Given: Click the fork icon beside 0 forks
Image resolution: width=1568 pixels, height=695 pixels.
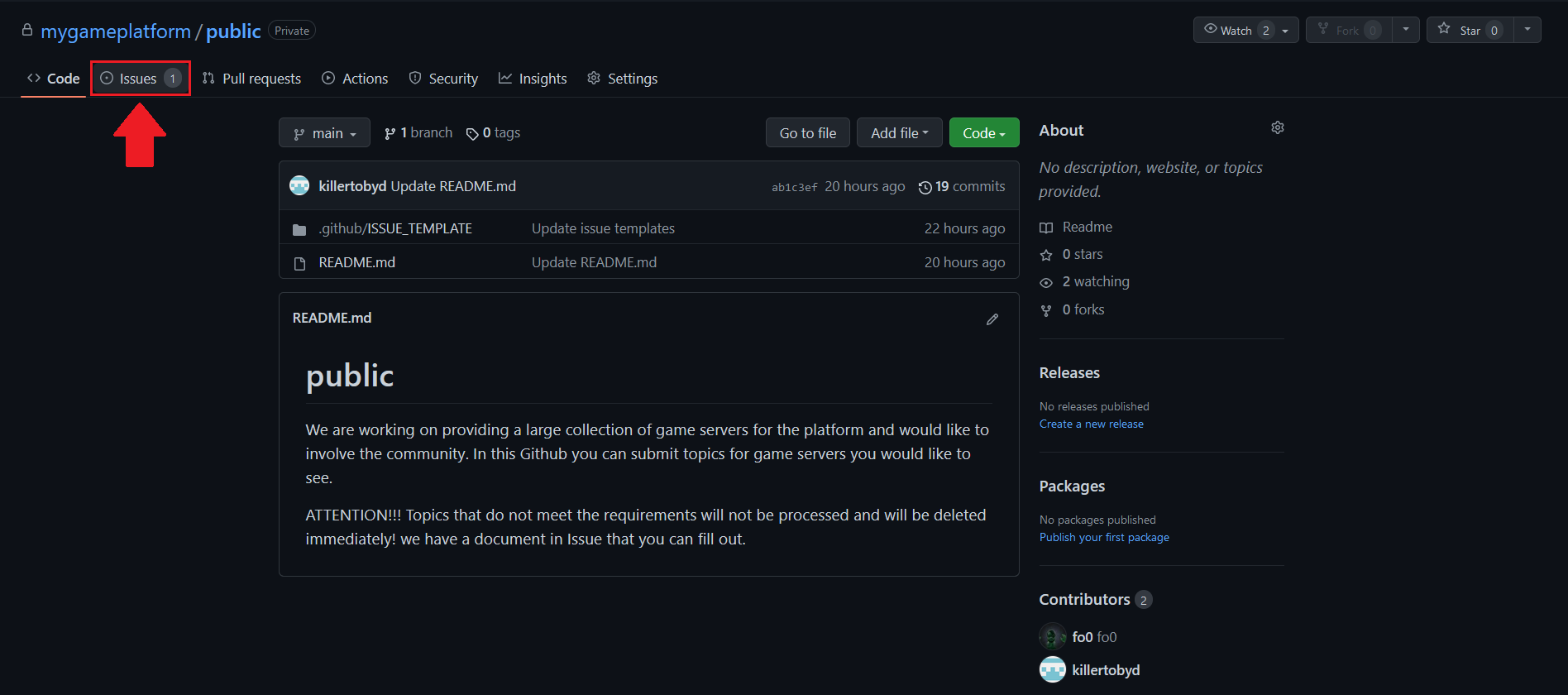Looking at the screenshot, I should pos(1046,310).
